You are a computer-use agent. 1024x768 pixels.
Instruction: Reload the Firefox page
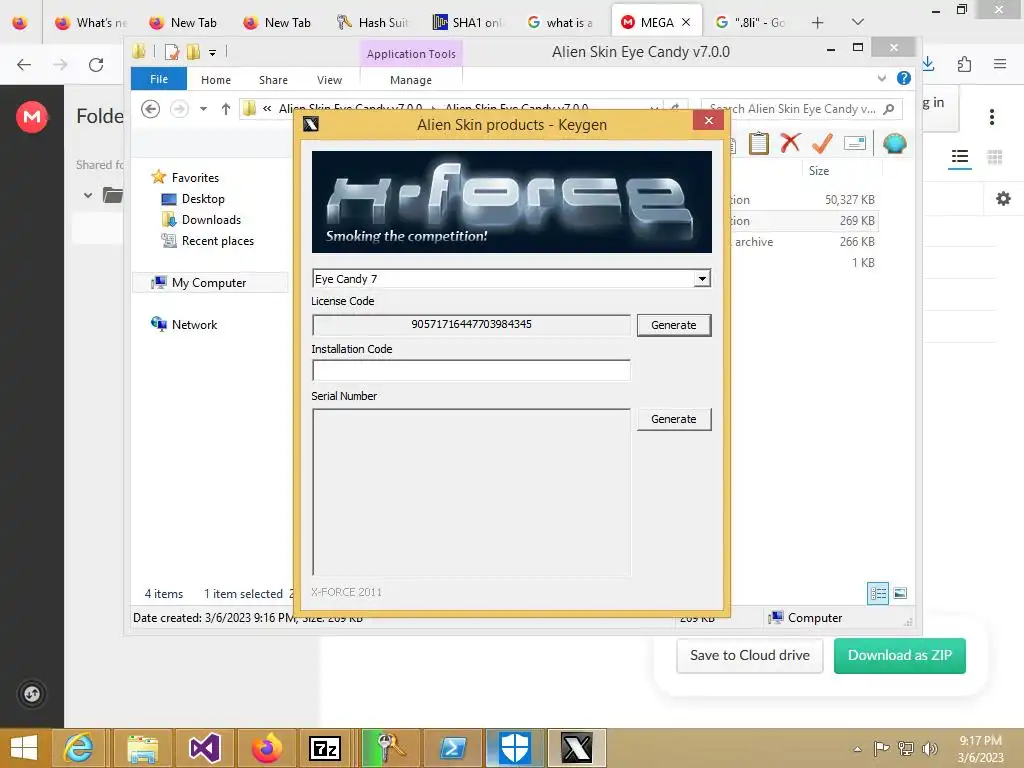point(96,64)
